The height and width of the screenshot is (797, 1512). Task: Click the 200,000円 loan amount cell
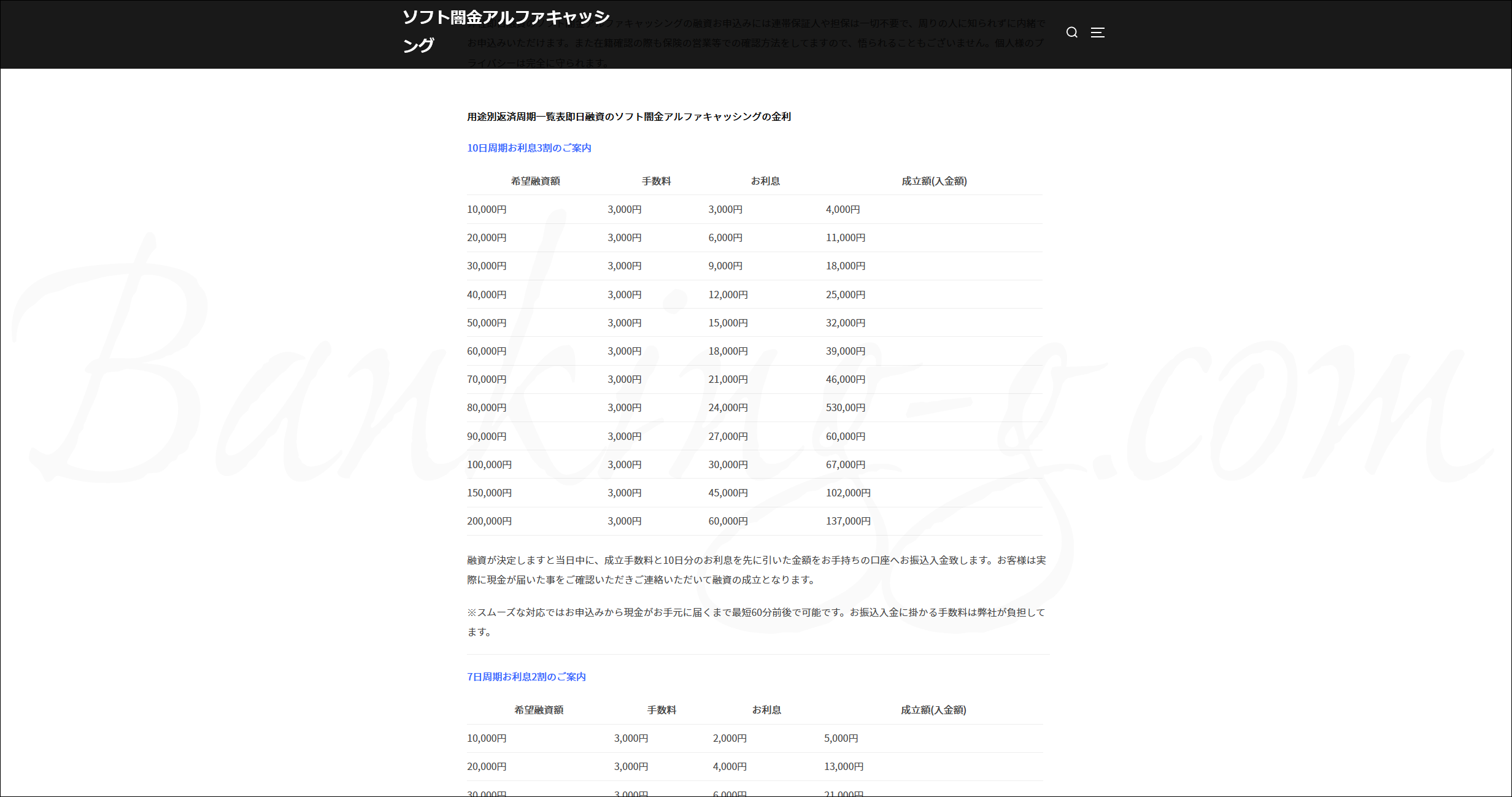point(489,521)
